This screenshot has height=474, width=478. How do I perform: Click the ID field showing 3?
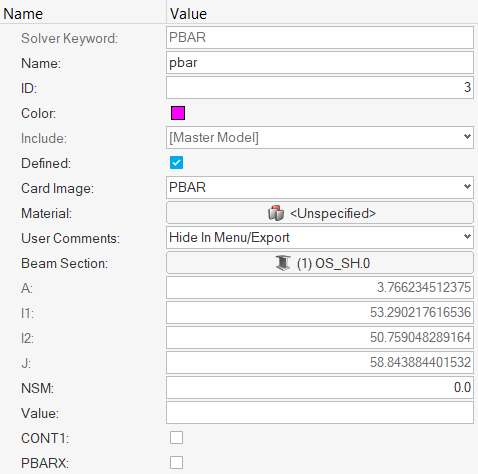click(x=320, y=87)
